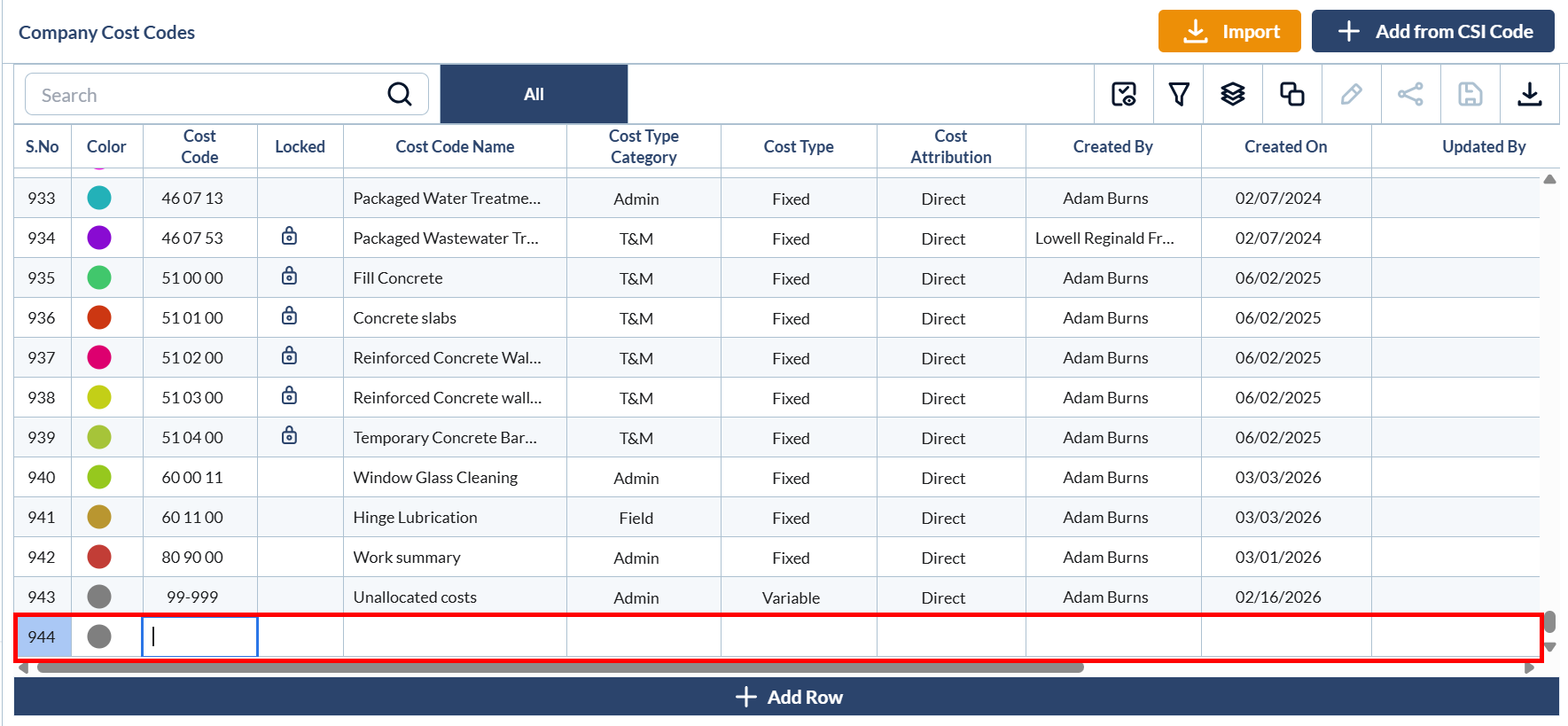The image size is (1568, 726).
Task: Click the scroll up arrow of table
Action: click(x=1549, y=180)
